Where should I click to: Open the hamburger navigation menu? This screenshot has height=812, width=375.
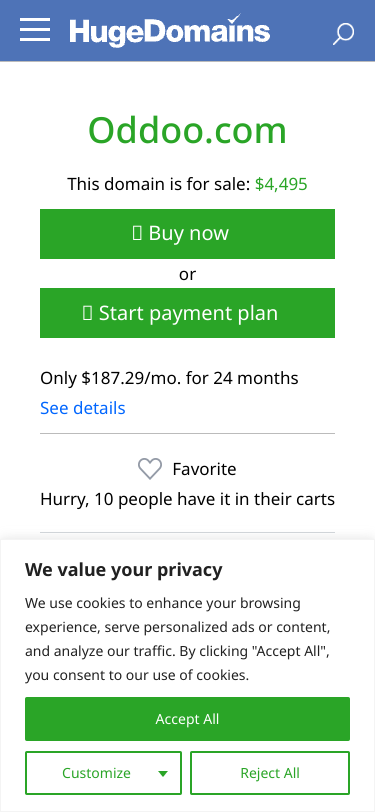35,30
